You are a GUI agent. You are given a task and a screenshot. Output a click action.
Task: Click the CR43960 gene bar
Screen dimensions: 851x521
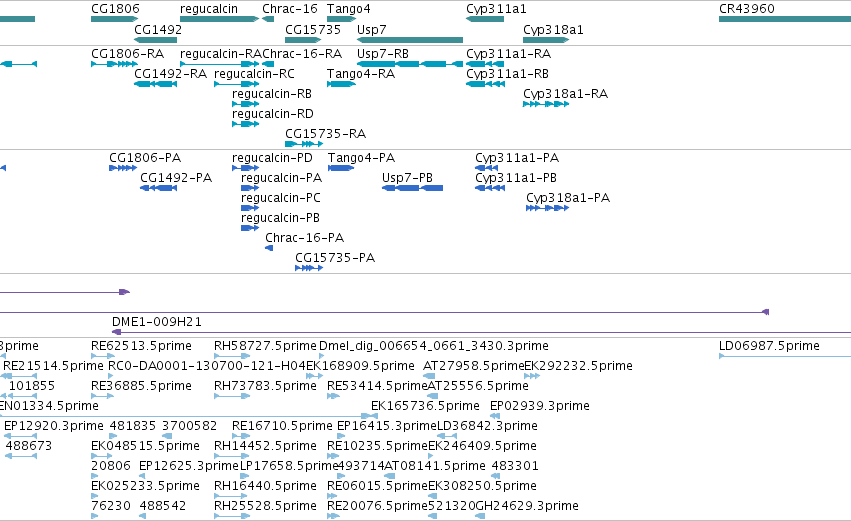[785, 19]
